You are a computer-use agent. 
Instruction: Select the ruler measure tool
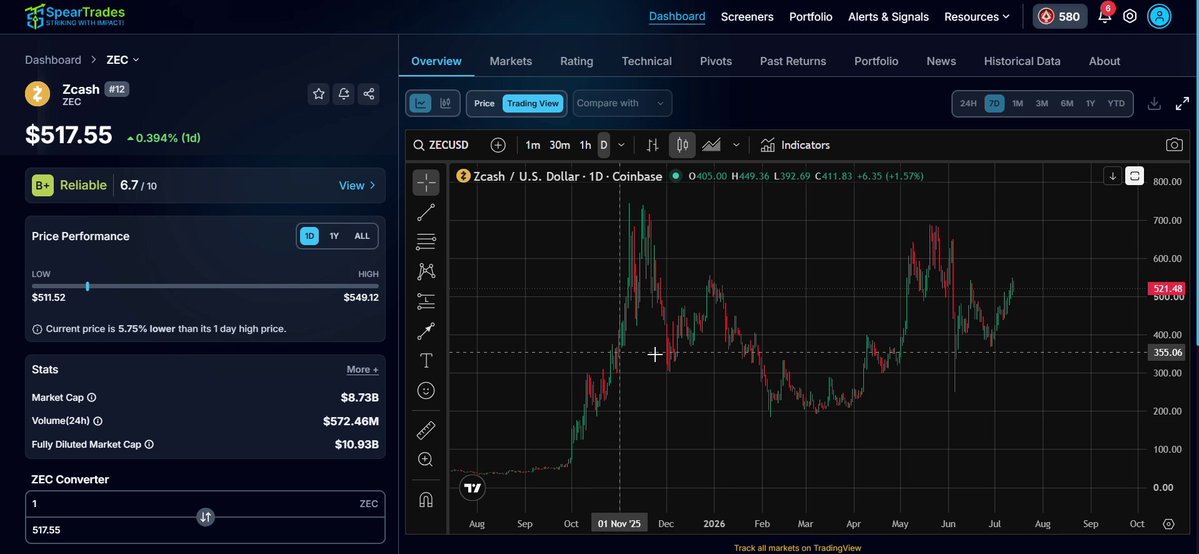(426, 430)
